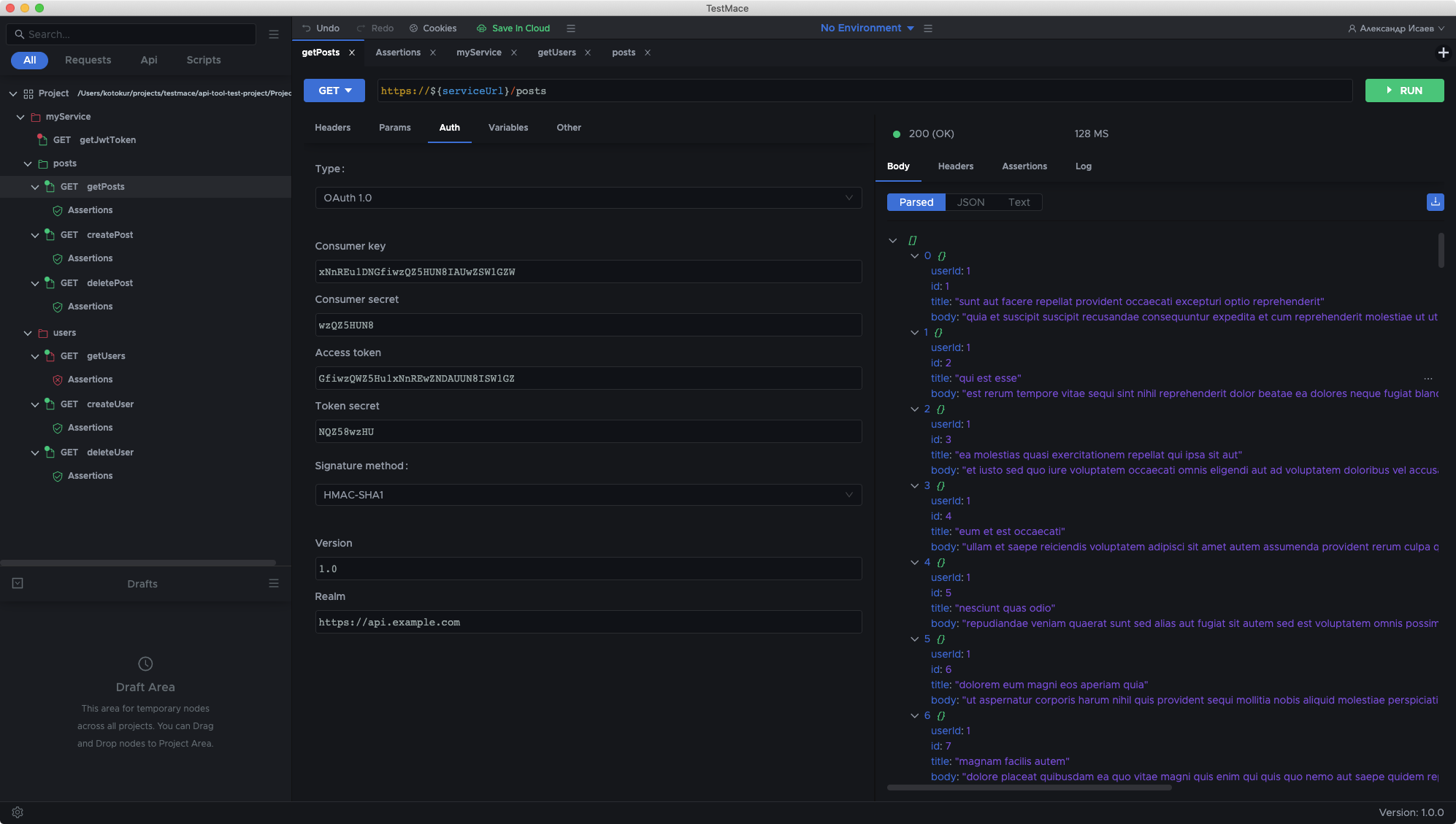
Task: Open the search panel hamburger menu
Action: click(274, 34)
